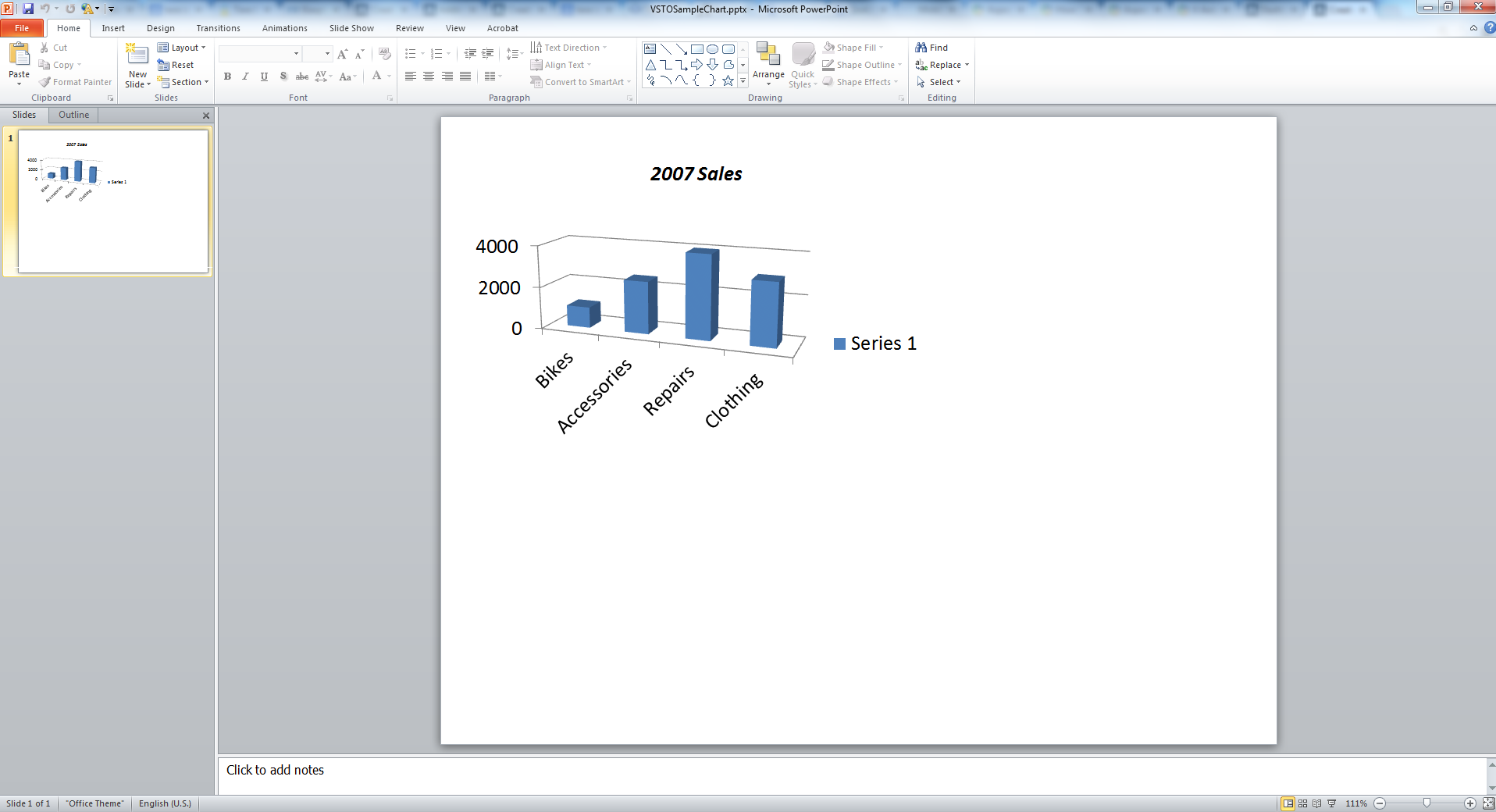Click the Copy button
1496x812 pixels.
coord(59,65)
